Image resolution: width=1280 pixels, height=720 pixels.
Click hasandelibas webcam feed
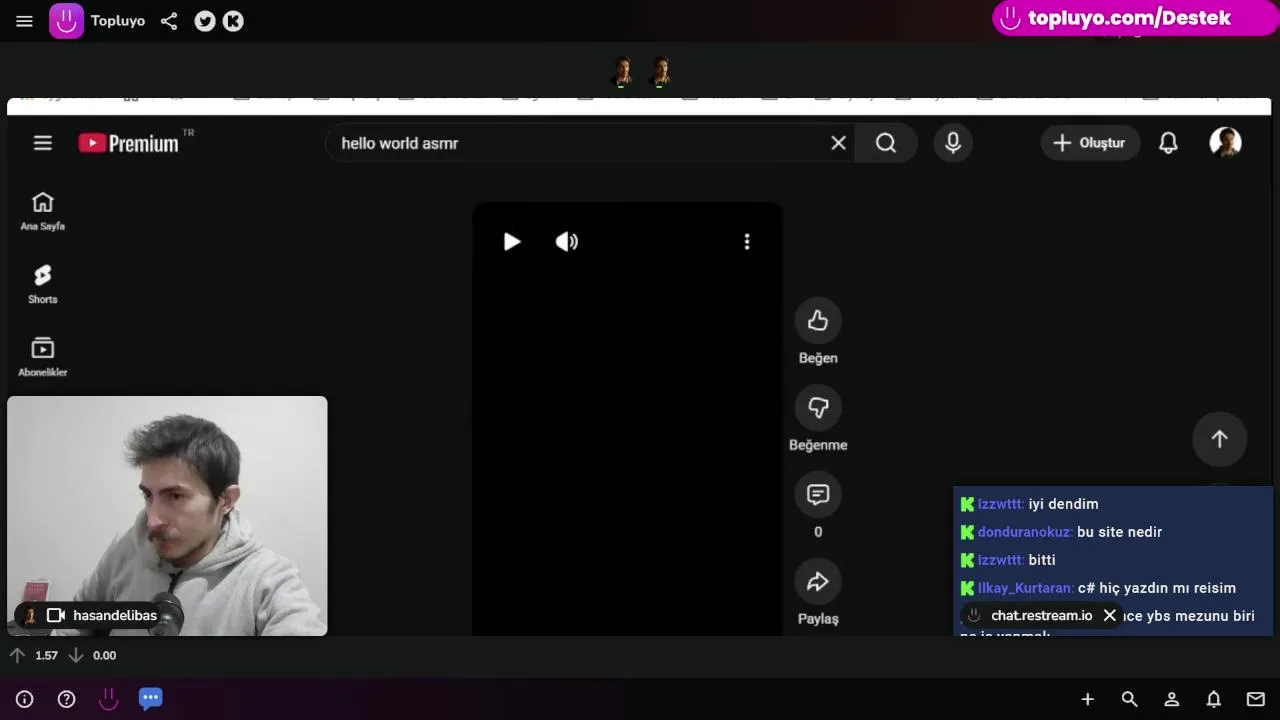[167, 515]
